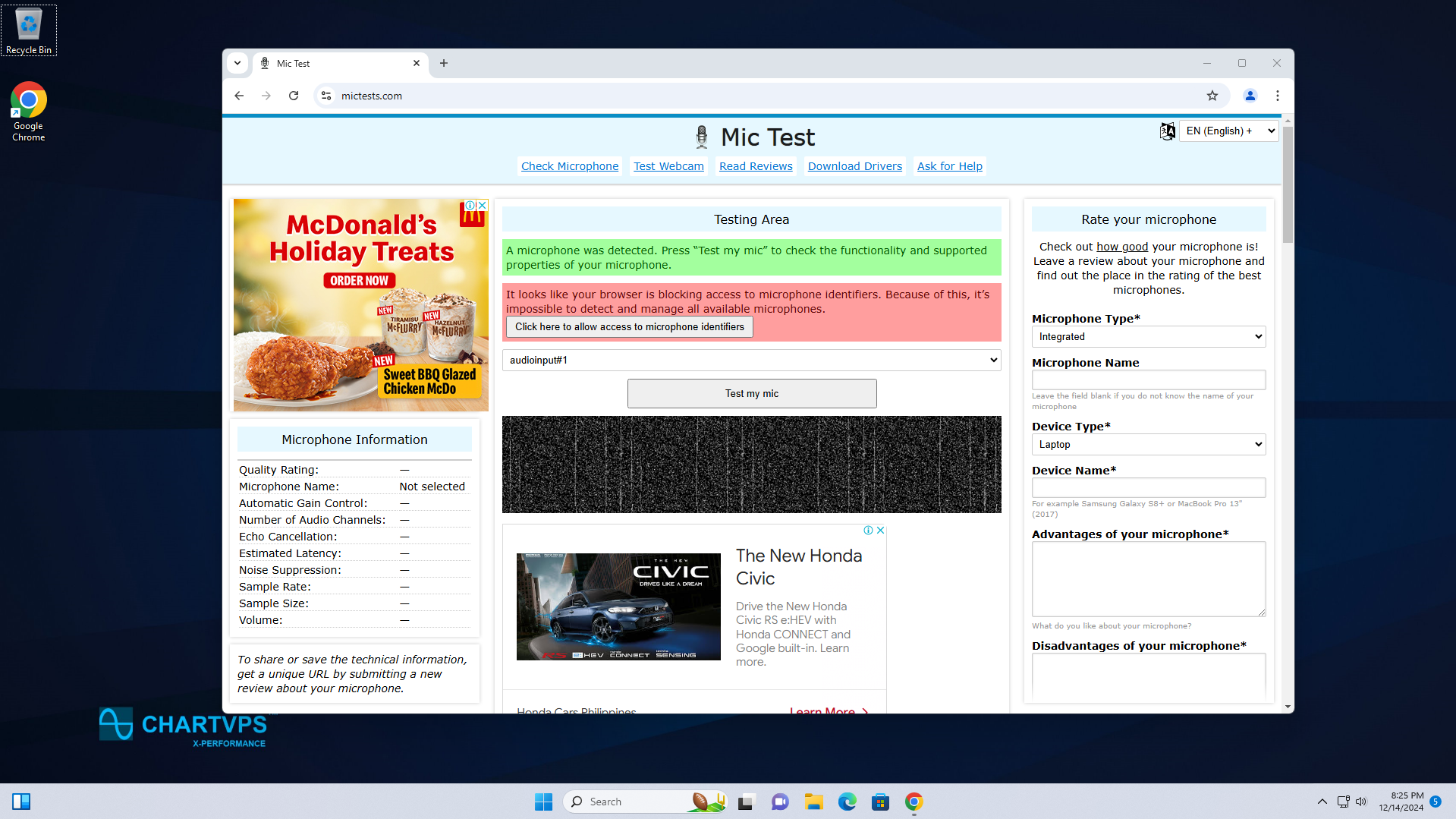Launch the chat app from the taskbar
The width and height of the screenshot is (1456, 819).
click(x=780, y=802)
